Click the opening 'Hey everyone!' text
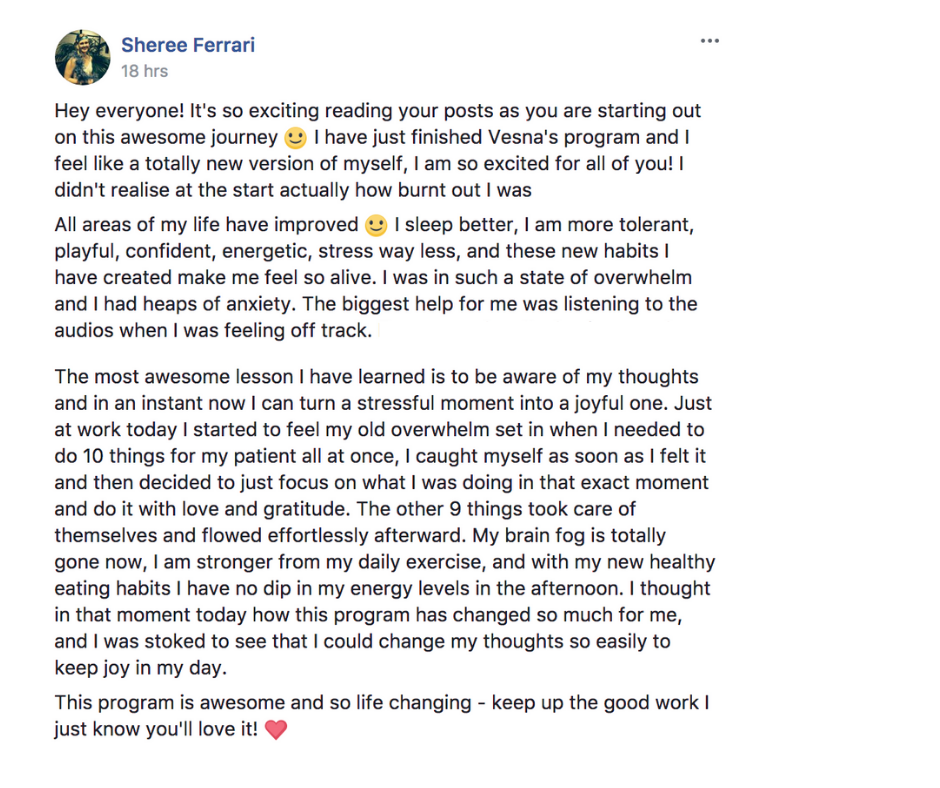 click(x=119, y=111)
